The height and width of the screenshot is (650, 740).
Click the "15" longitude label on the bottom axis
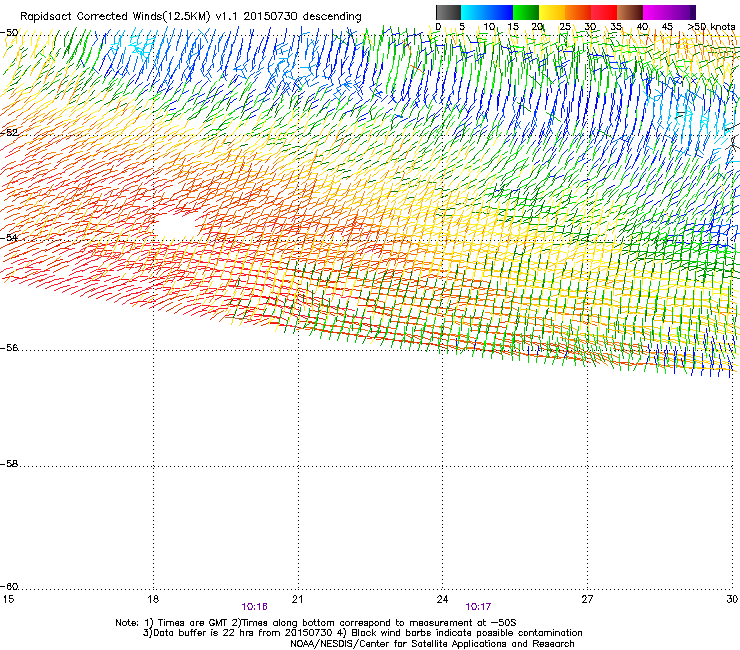(x=8, y=599)
